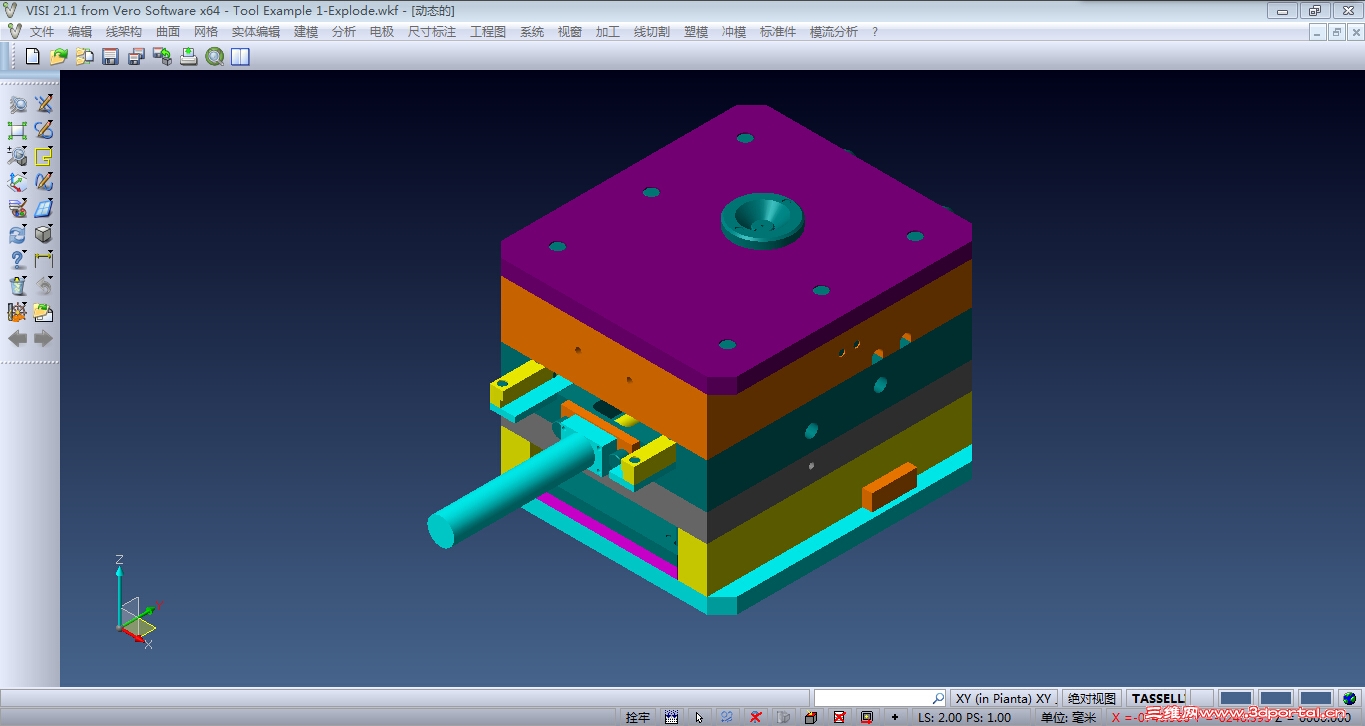Open the 尺寸标注 menu
The width and height of the screenshot is (1365, 726).
(x=432, y=32)
